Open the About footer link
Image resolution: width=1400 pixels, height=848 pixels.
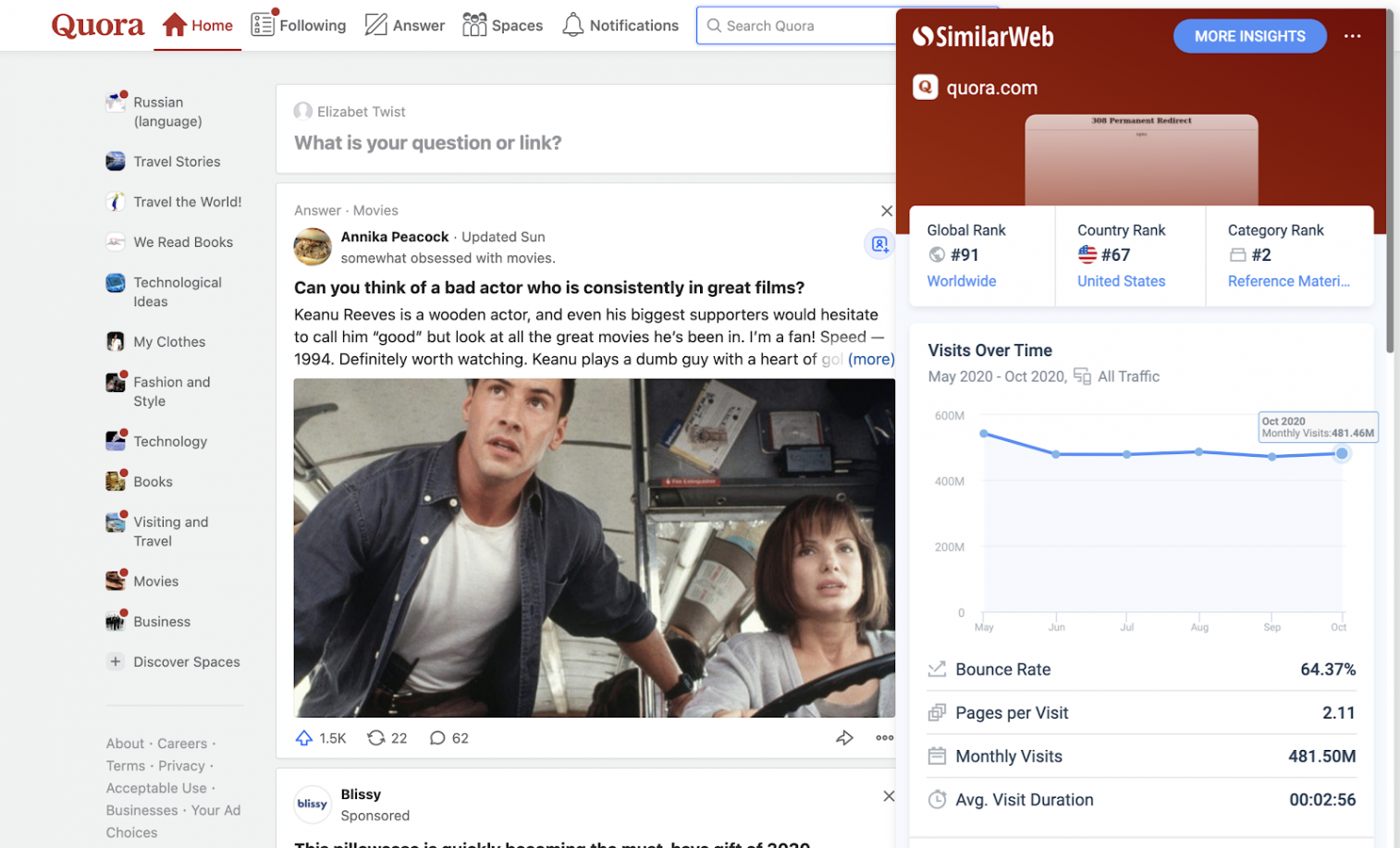click(x=125, y=744)
